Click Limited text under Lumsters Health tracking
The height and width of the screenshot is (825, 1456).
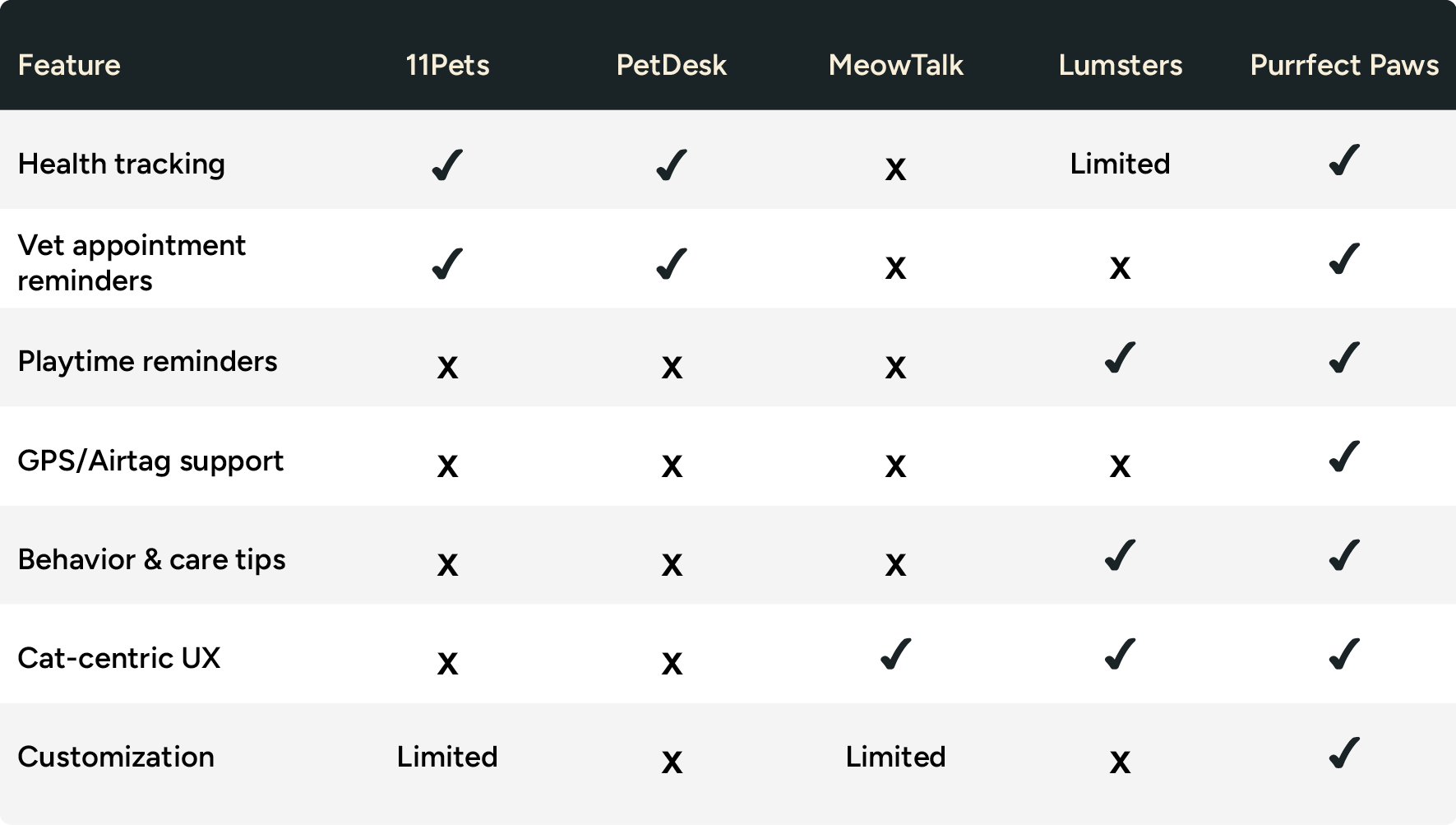1120,164
